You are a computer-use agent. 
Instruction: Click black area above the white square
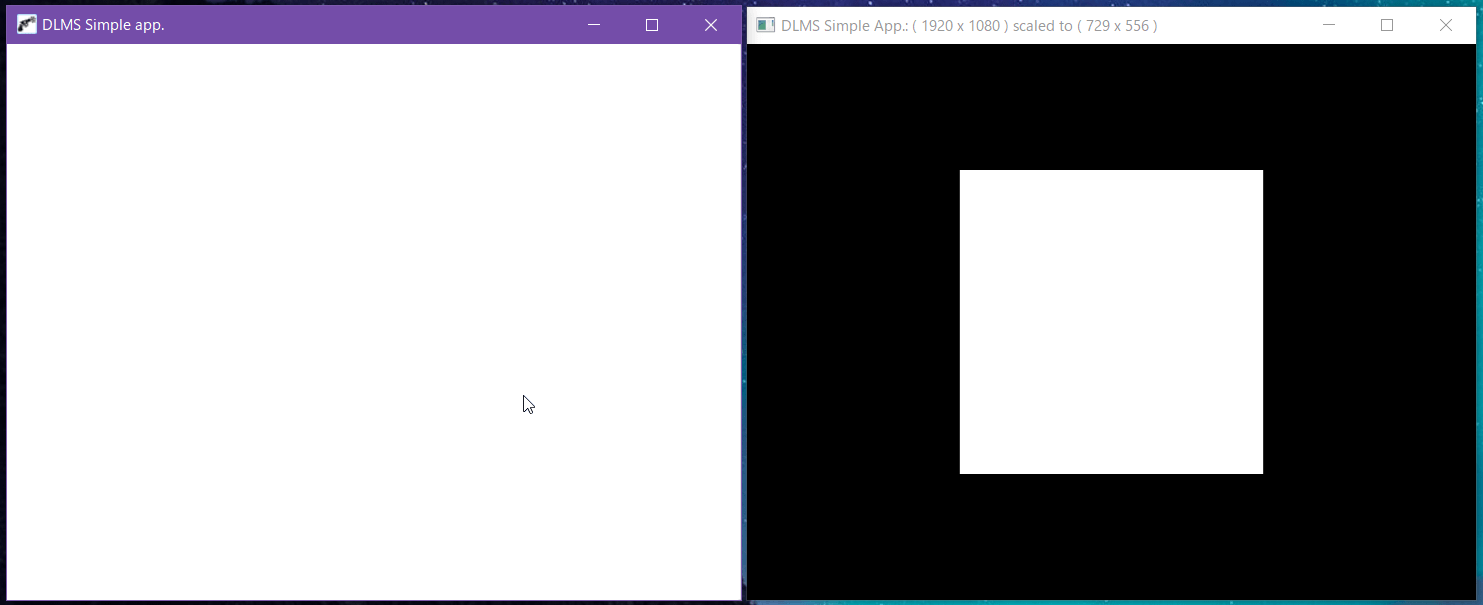coord(1111,106)
